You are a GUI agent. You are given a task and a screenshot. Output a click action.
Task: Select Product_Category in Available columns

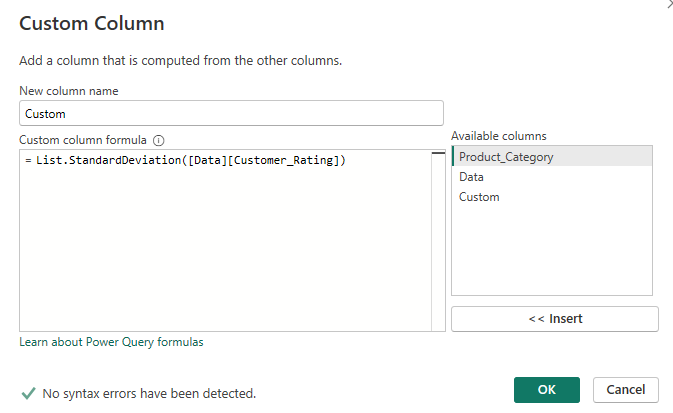click(x=506, y=157)
